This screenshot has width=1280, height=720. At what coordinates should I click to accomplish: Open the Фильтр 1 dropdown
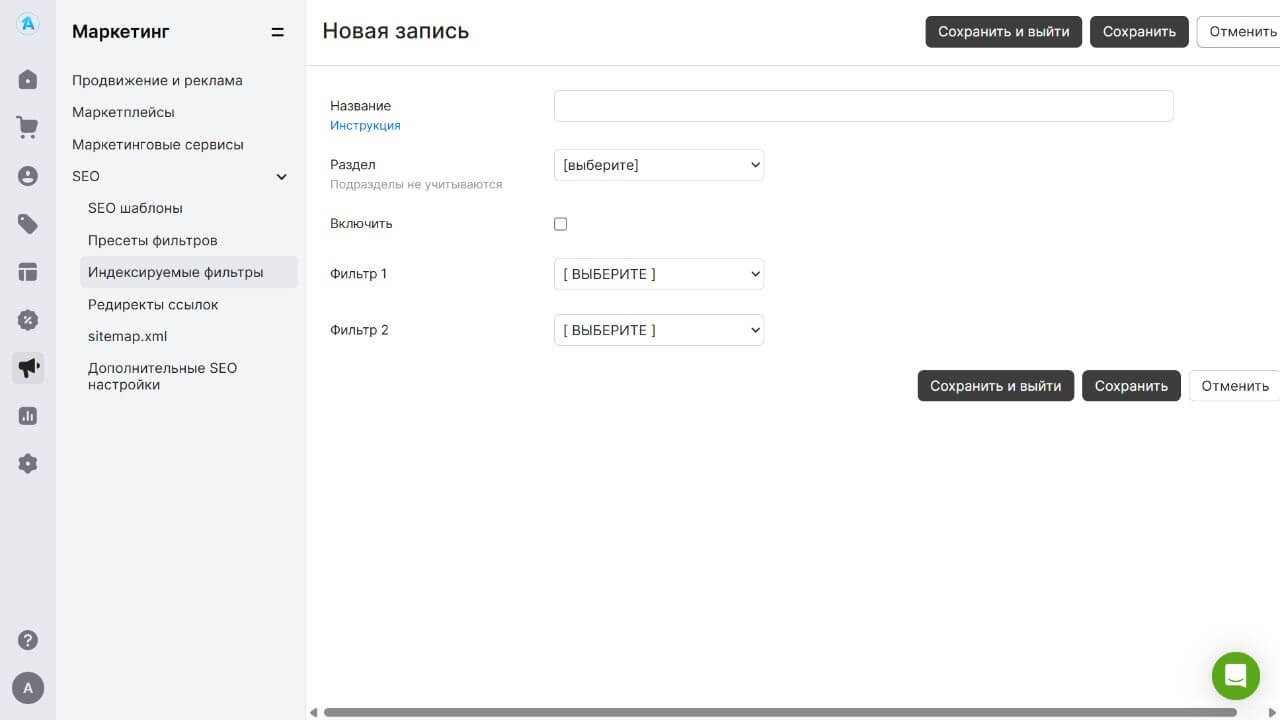(x=659, y=274)
